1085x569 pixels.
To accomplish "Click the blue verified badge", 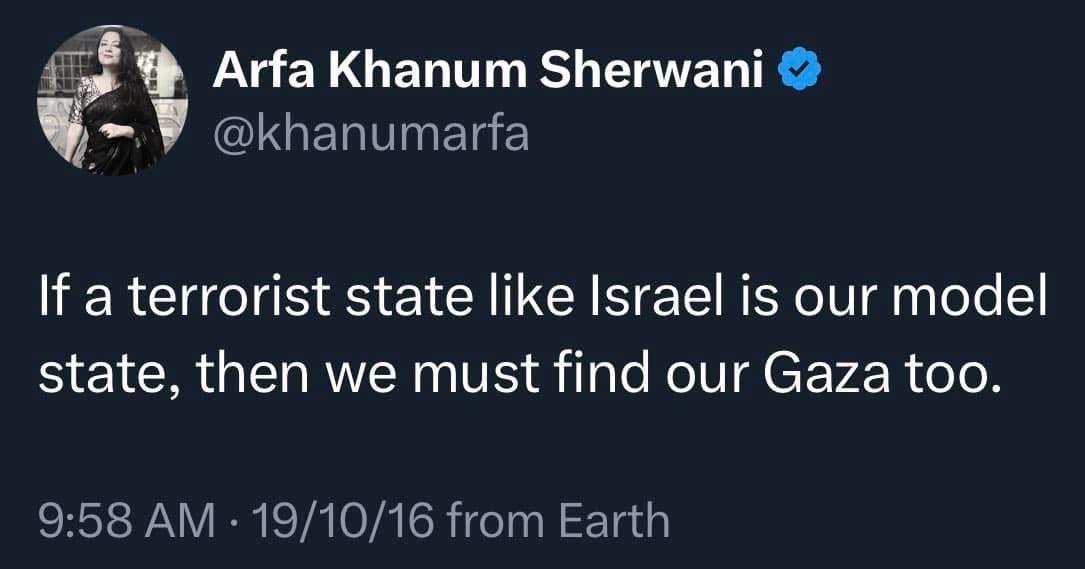I will 802,71.
